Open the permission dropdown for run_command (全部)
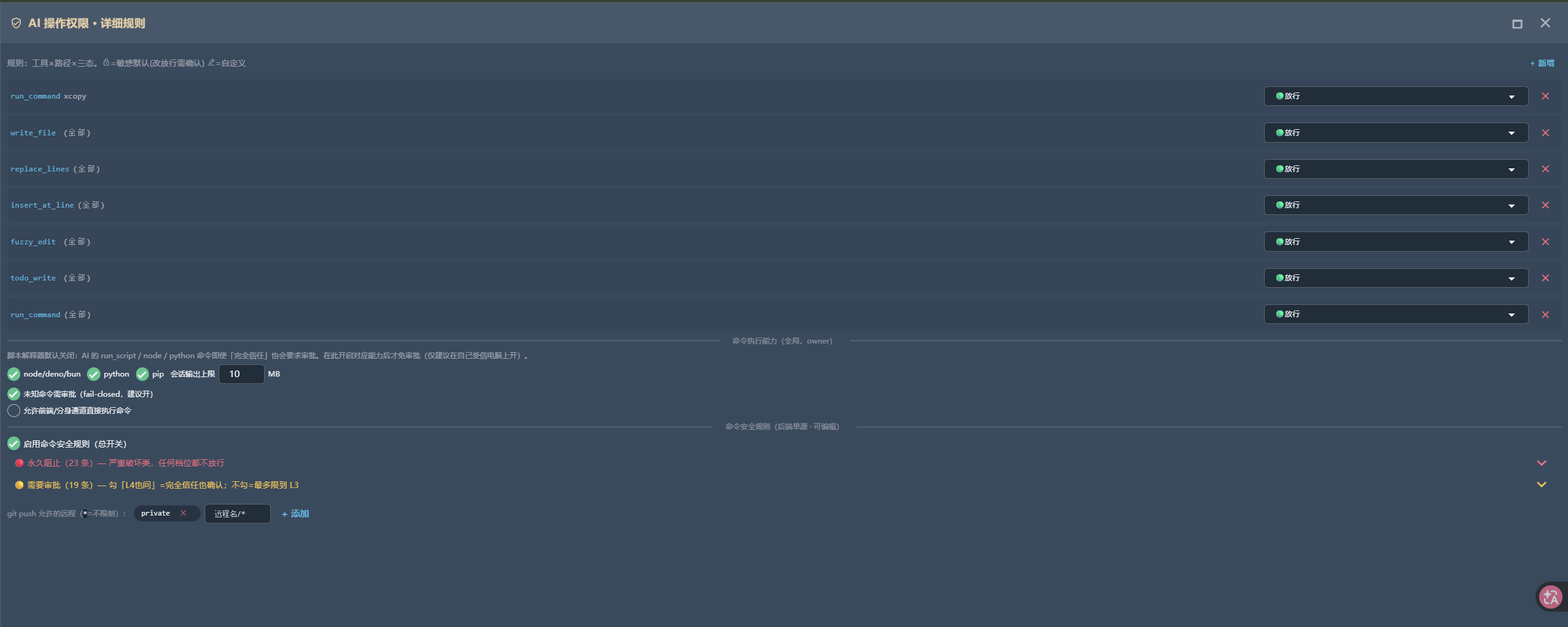 pyautogui.click(x=1396, y=314)
